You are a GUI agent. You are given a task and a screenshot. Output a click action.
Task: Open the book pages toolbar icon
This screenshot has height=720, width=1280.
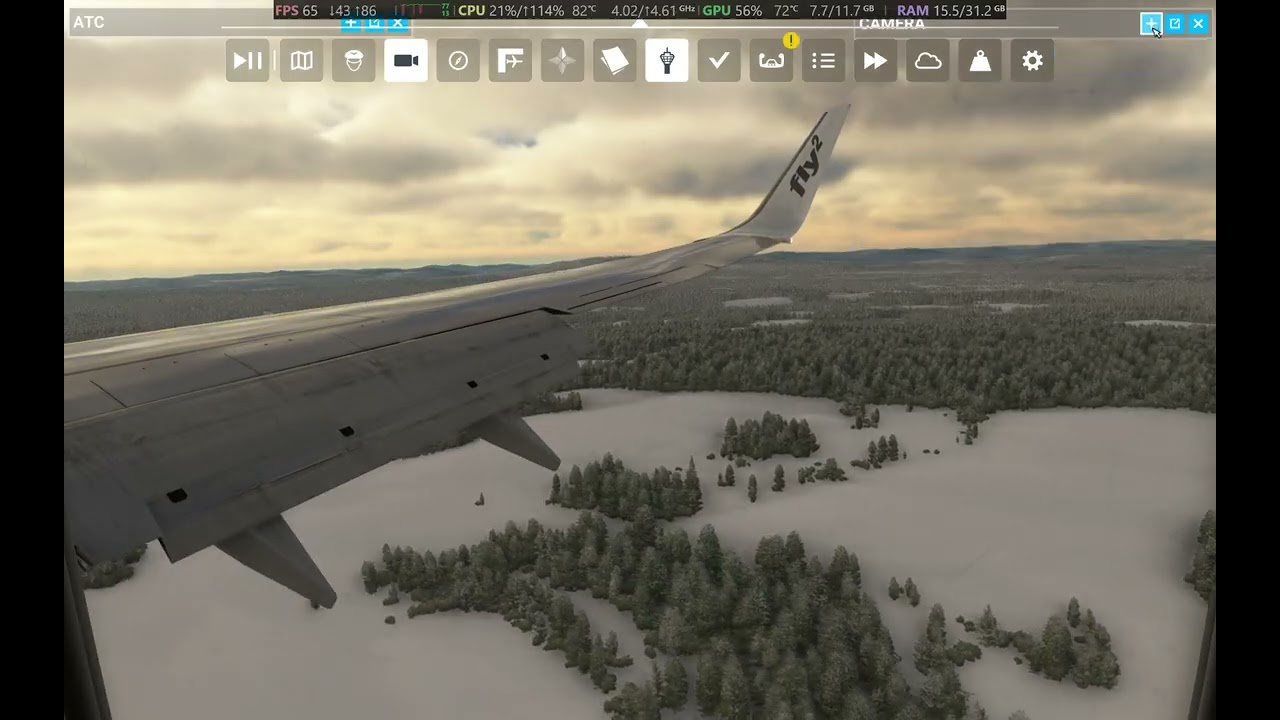pos(614,61)
